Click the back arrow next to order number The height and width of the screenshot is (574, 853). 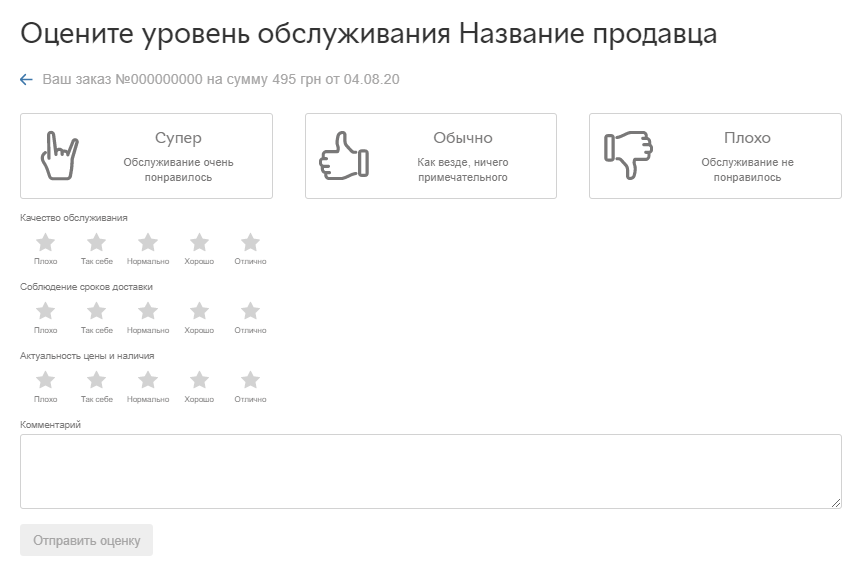pos(26,80)
